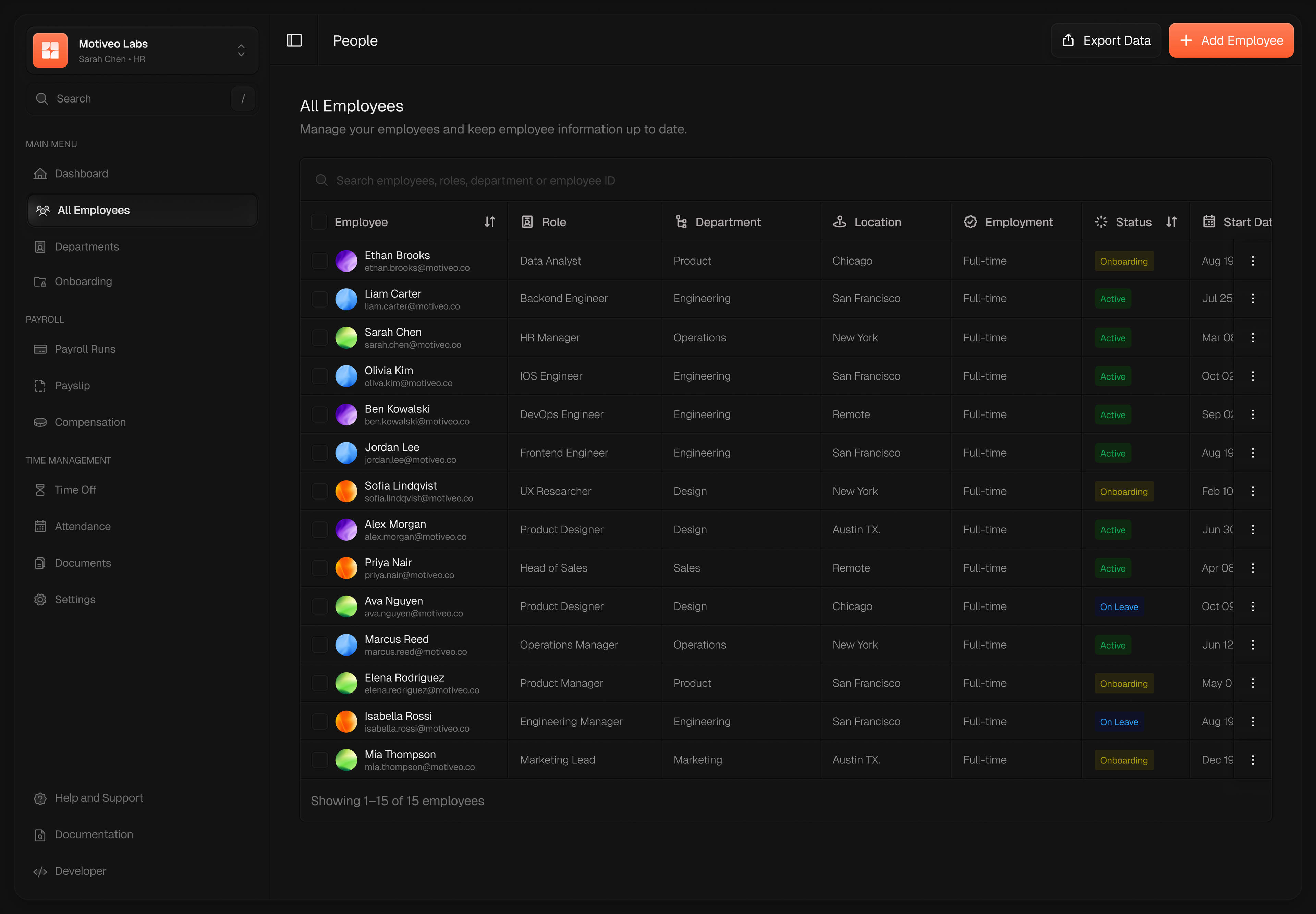Open more options for Jordan Lee
Image resolution: width=1316 pixels, height=914 pixels.
pos(1253,453)
